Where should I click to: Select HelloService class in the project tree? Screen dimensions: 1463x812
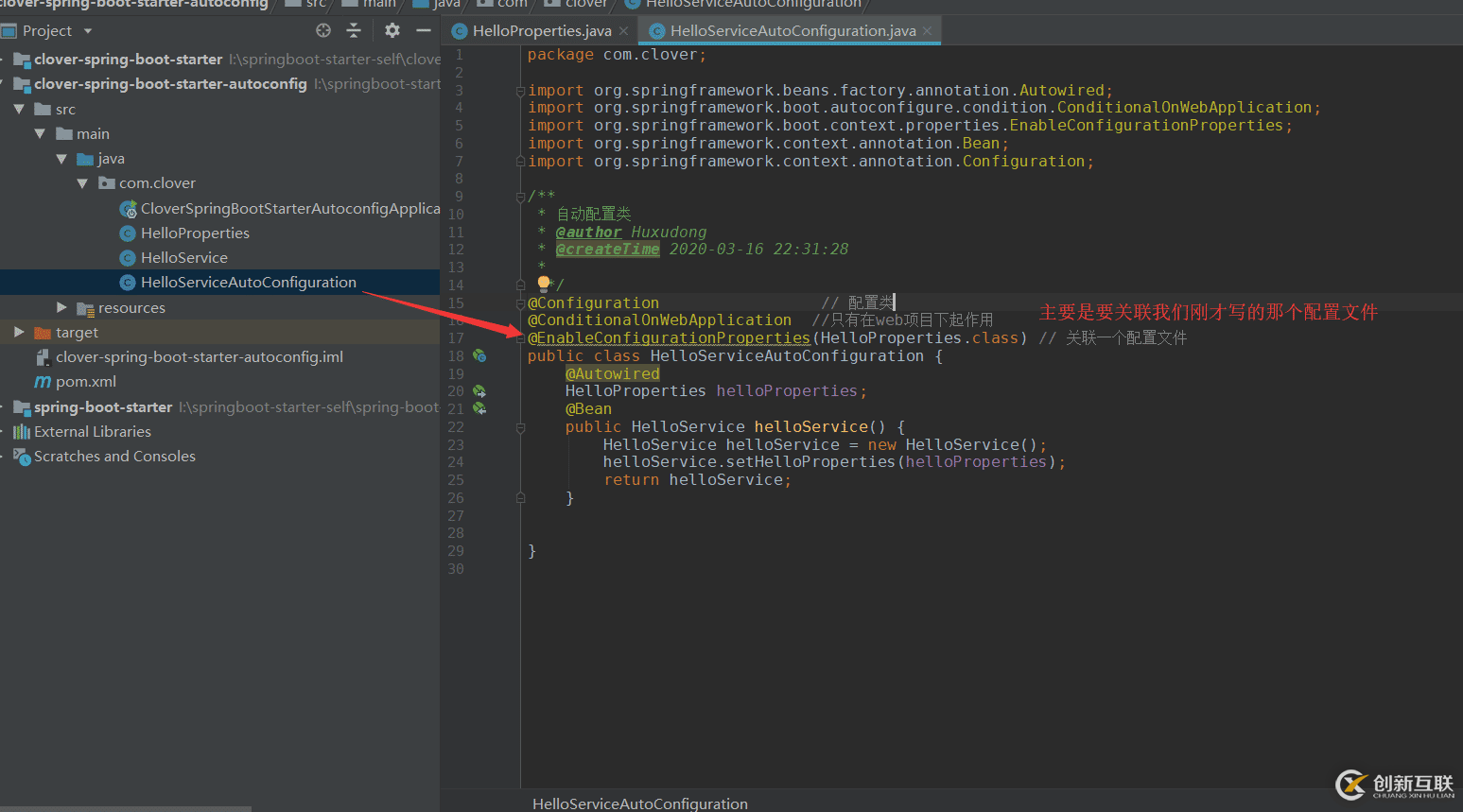click(x=183, y=258)
